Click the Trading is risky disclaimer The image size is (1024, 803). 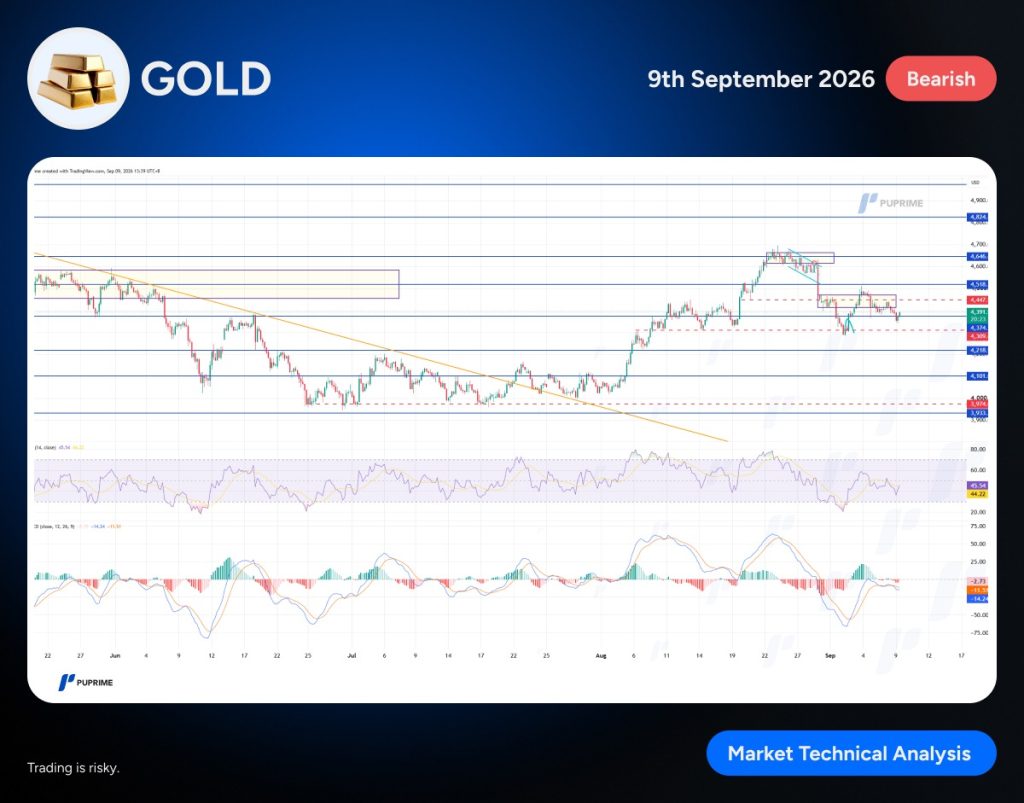[x=73, y=768]
